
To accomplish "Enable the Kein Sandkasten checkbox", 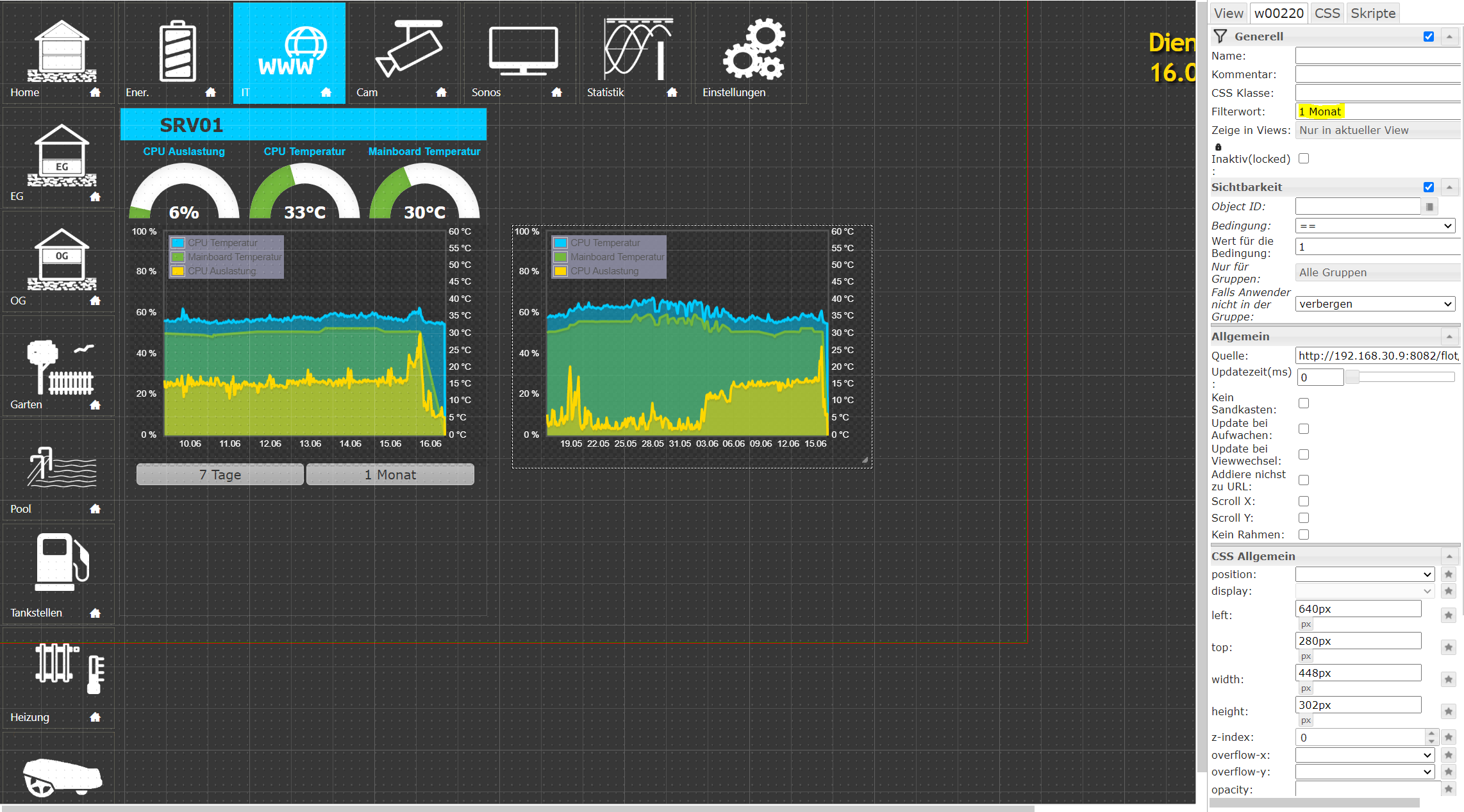I will click(x=1304, y=403).
